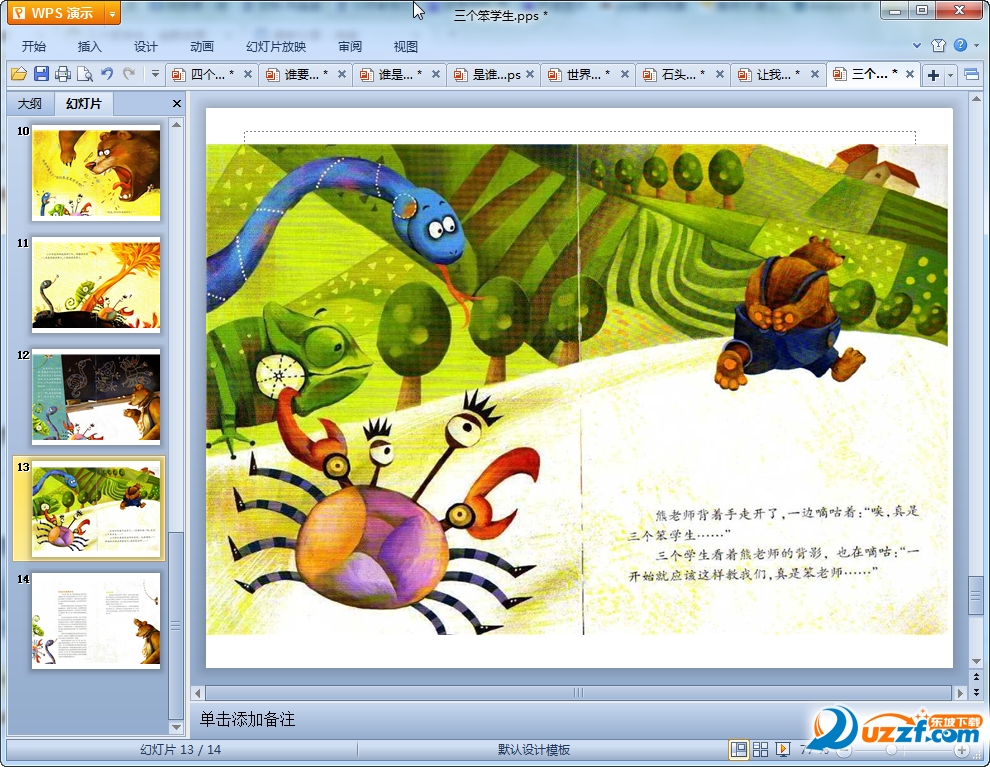Open the 插入 ribbon tab
The width and height of the screenshot is (990, 767).
coord(89,46)
